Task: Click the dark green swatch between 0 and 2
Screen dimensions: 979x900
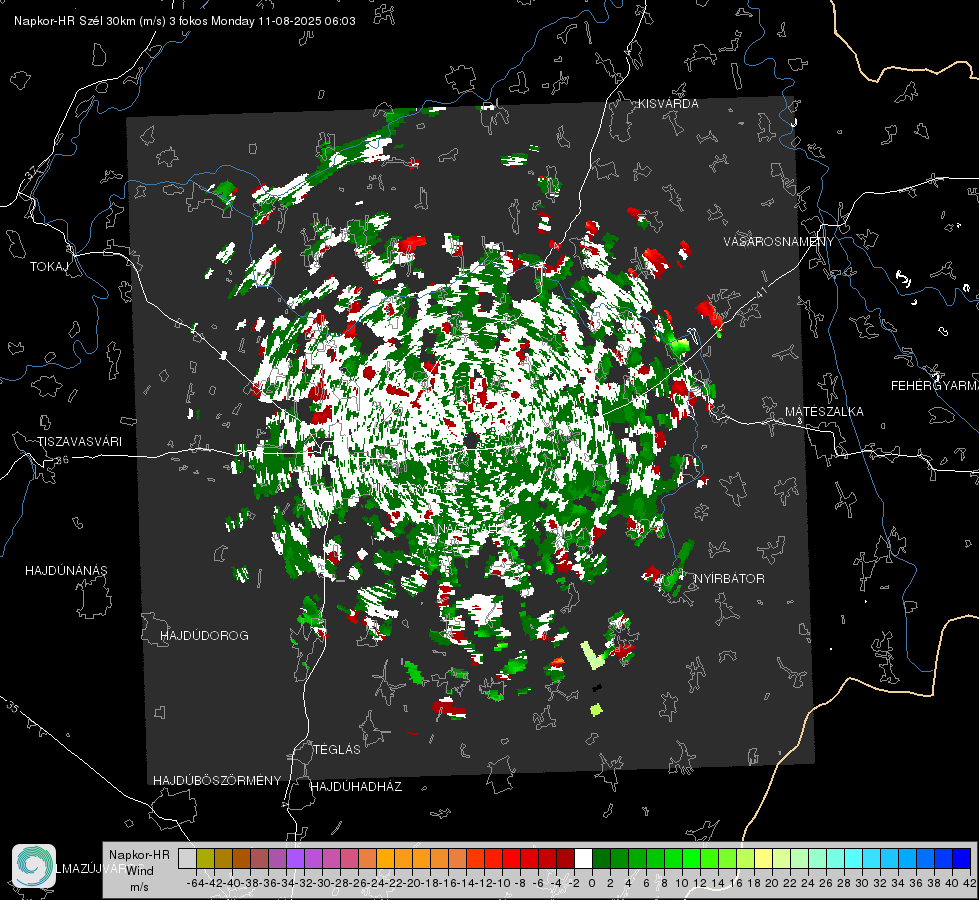Action: pyautogui.click(x=601, y=859)
